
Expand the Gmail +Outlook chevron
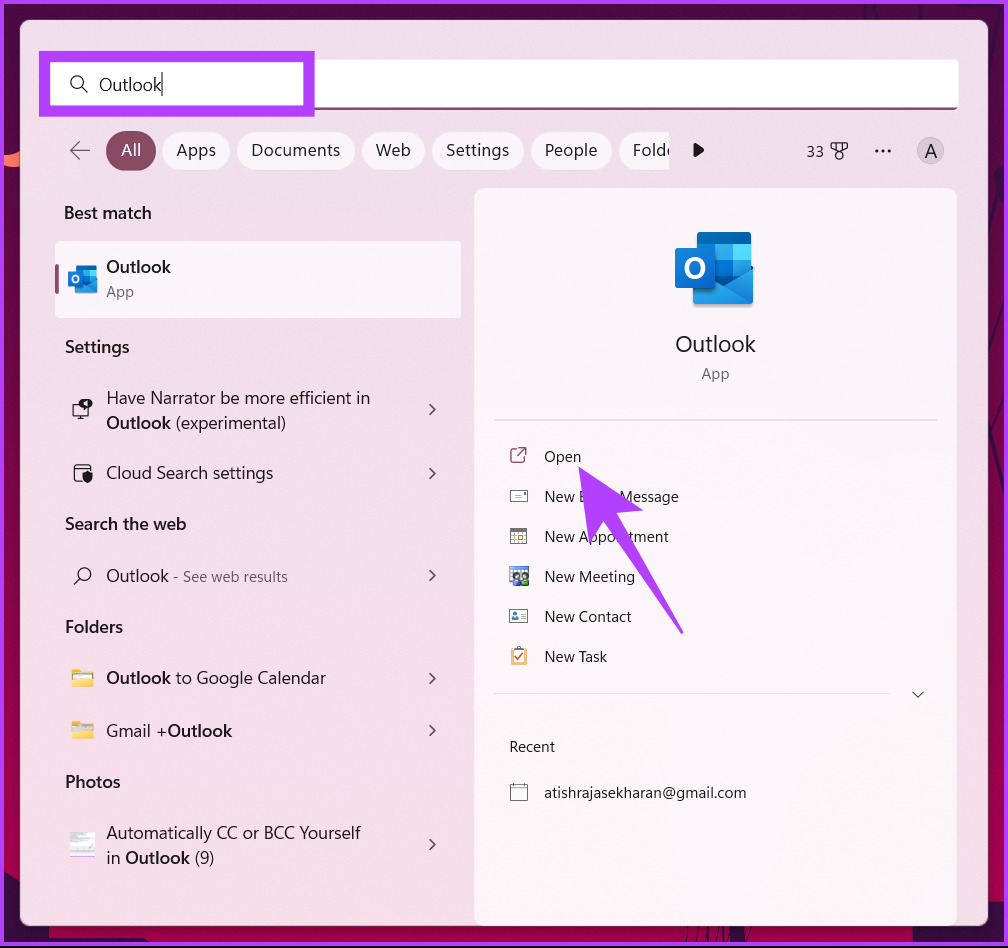click(x=433, y=731)
